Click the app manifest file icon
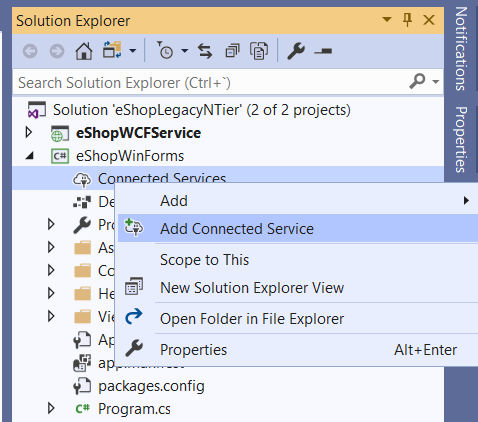478x422 pixels. [82, 363]
